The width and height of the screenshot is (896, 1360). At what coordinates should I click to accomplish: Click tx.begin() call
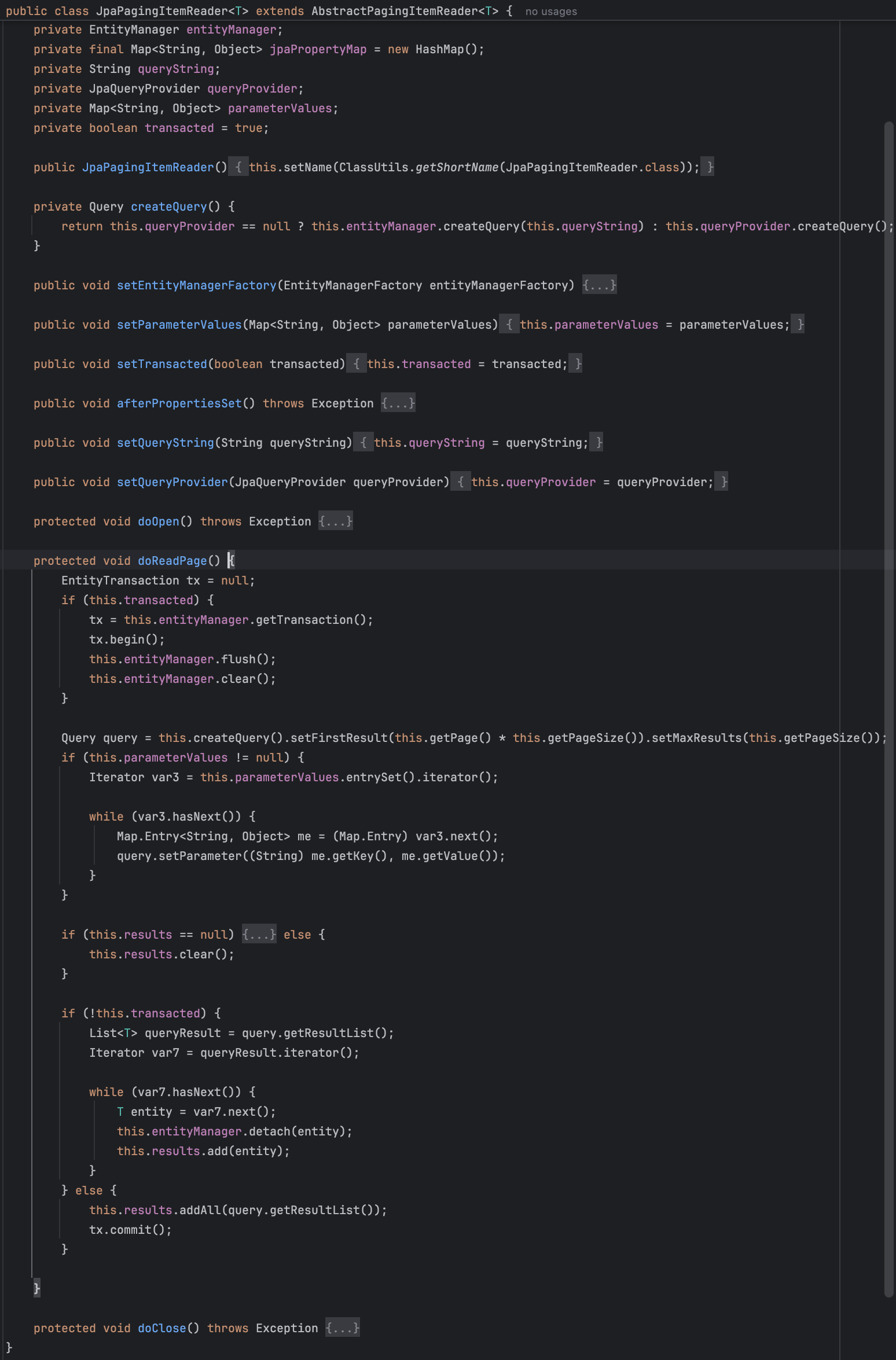point(127,639)
